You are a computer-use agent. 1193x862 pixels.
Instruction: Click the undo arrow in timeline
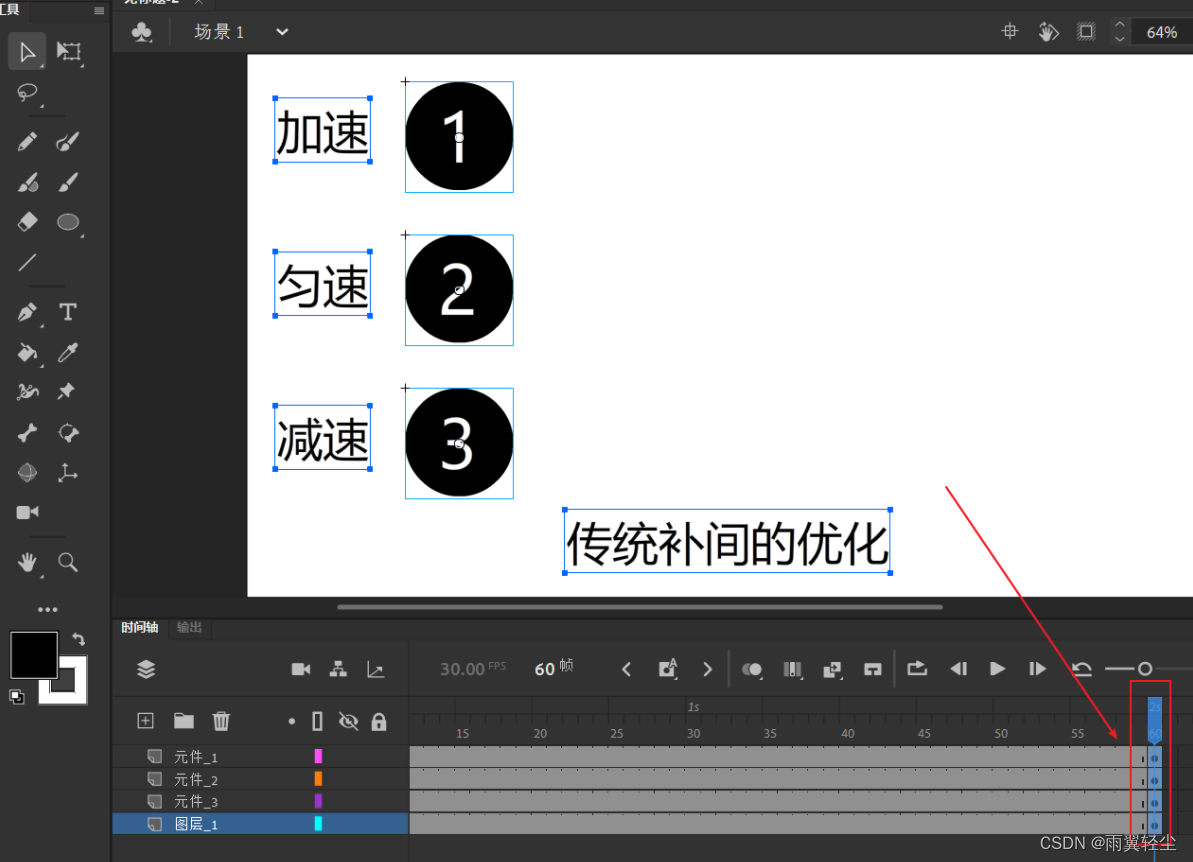pyautogui.click(x=1081, y=669)
